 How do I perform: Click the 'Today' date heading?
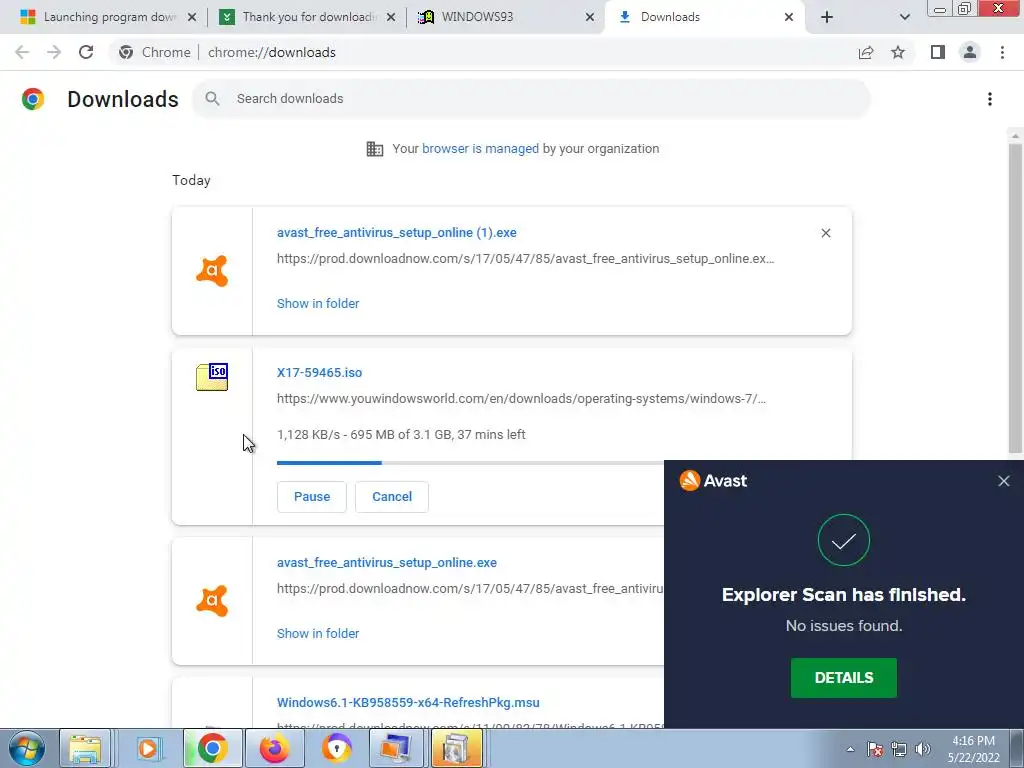191,180
